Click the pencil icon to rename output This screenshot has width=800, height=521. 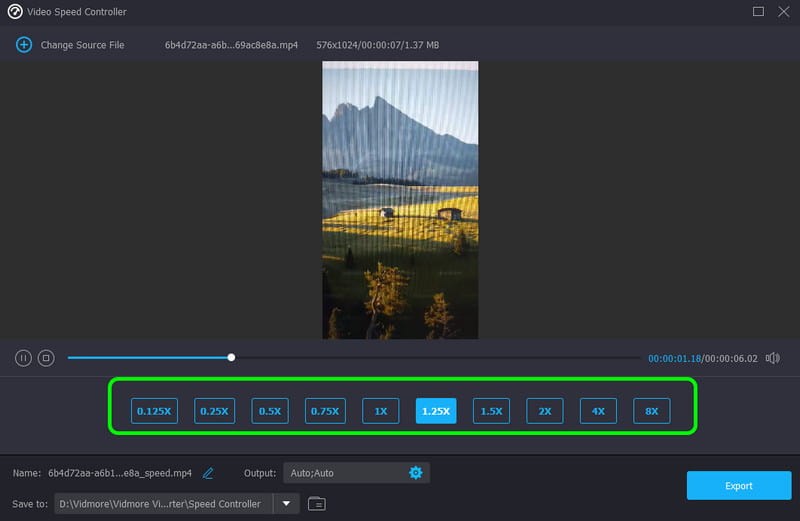208,473
